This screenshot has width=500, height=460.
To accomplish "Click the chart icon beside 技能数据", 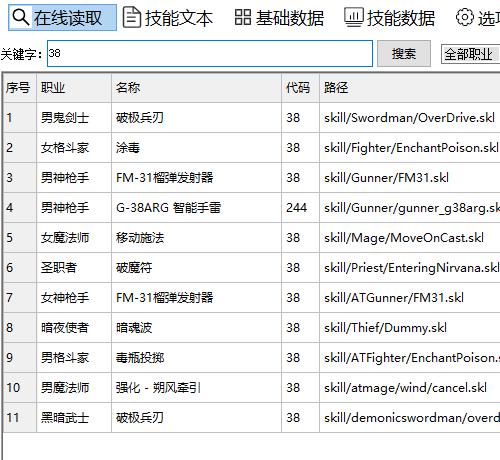I will click(x=354, y=17).
